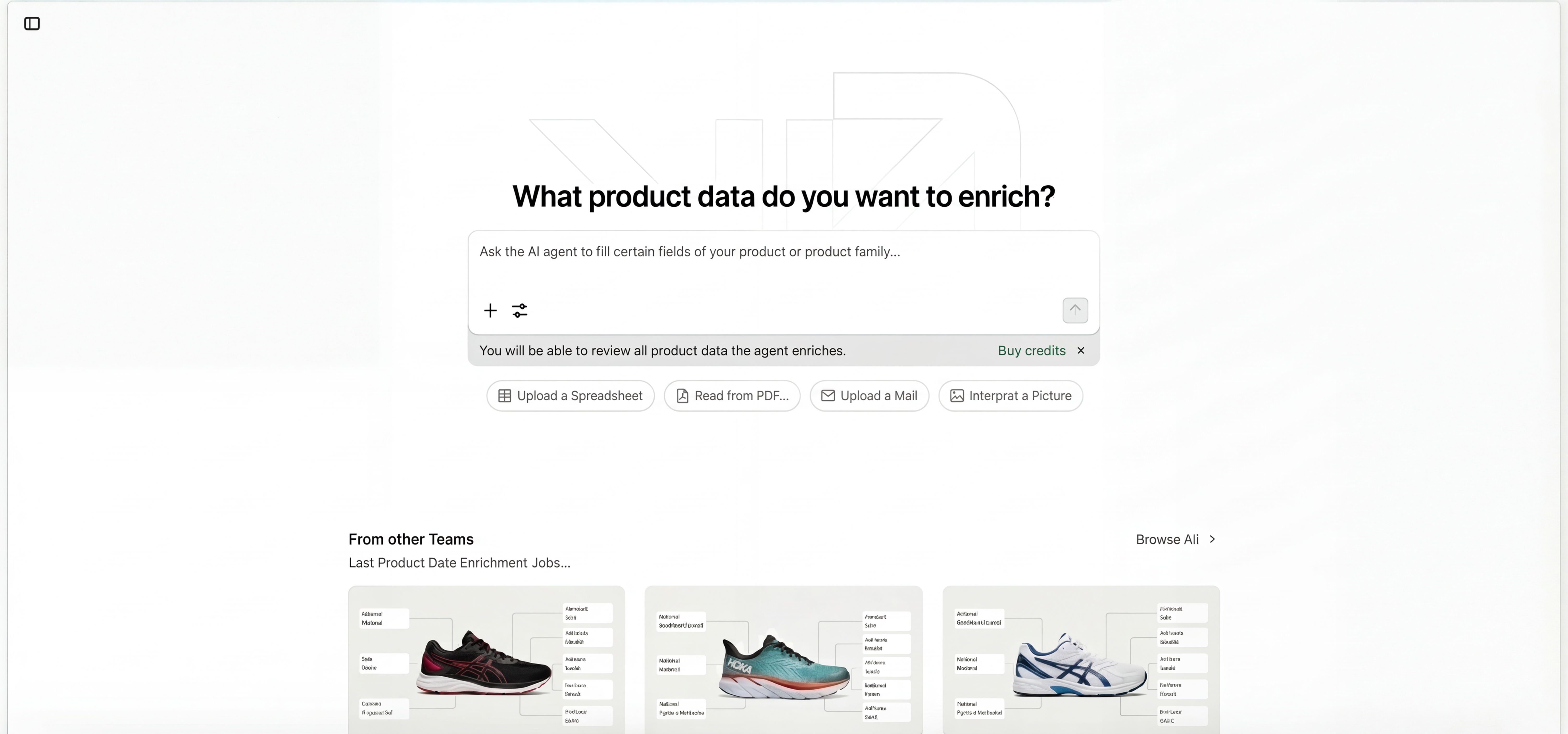Click the Upload a Spreadsheet button
The height and width of the screenshot is (734, 1568).
(570, 396)
